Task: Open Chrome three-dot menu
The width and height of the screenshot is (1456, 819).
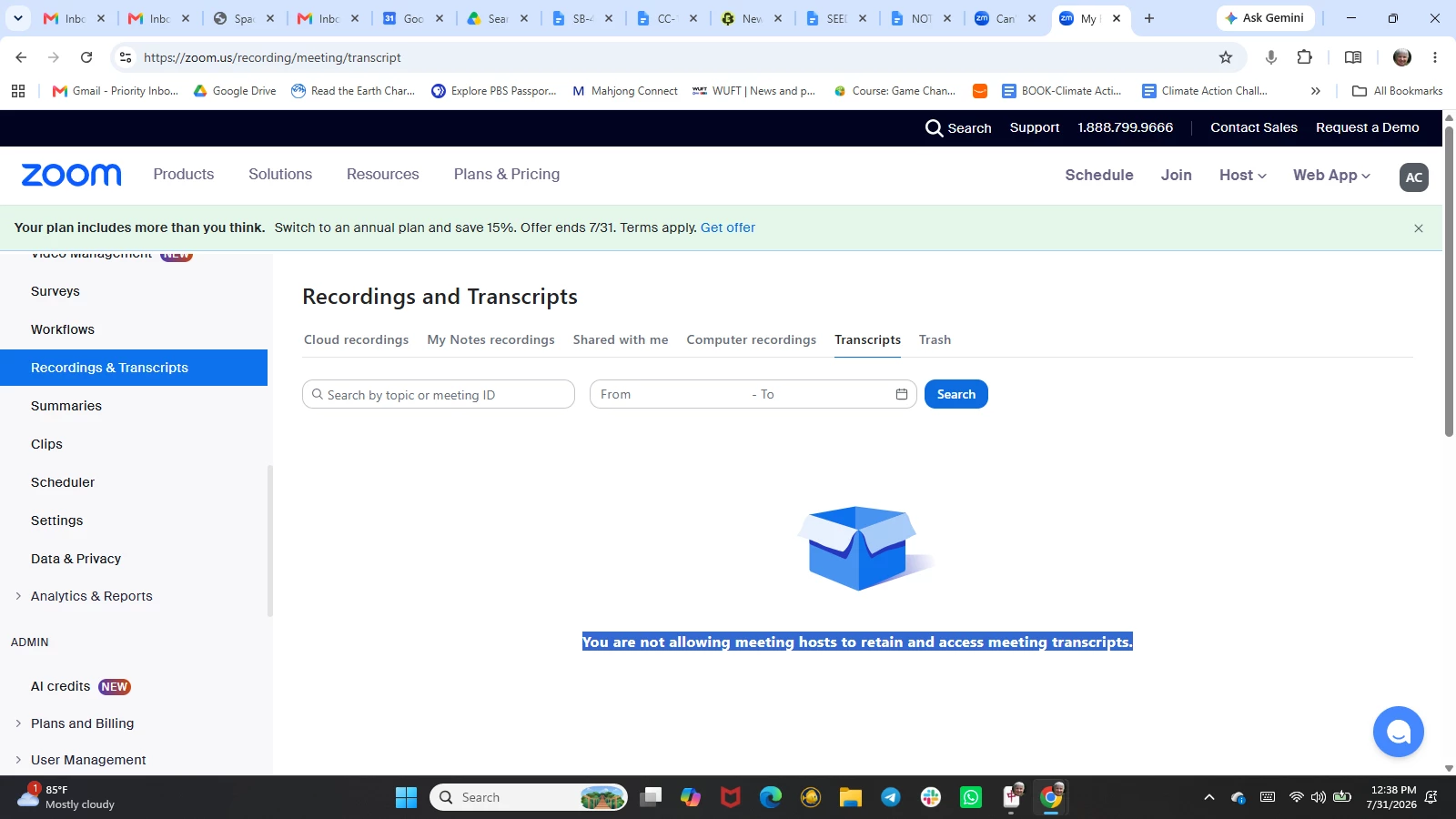Action: (1435, 57)
